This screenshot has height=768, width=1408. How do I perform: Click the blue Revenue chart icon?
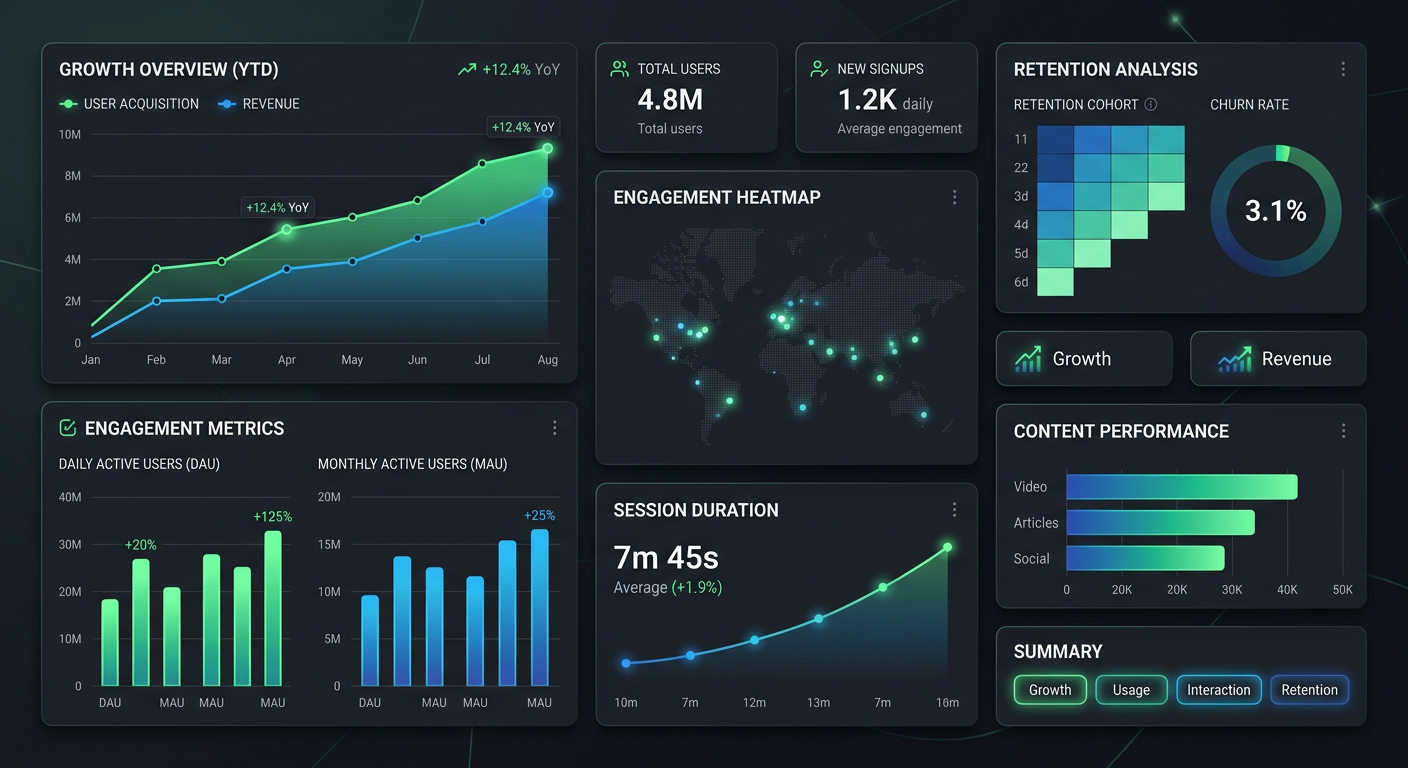pos(1234,359)
